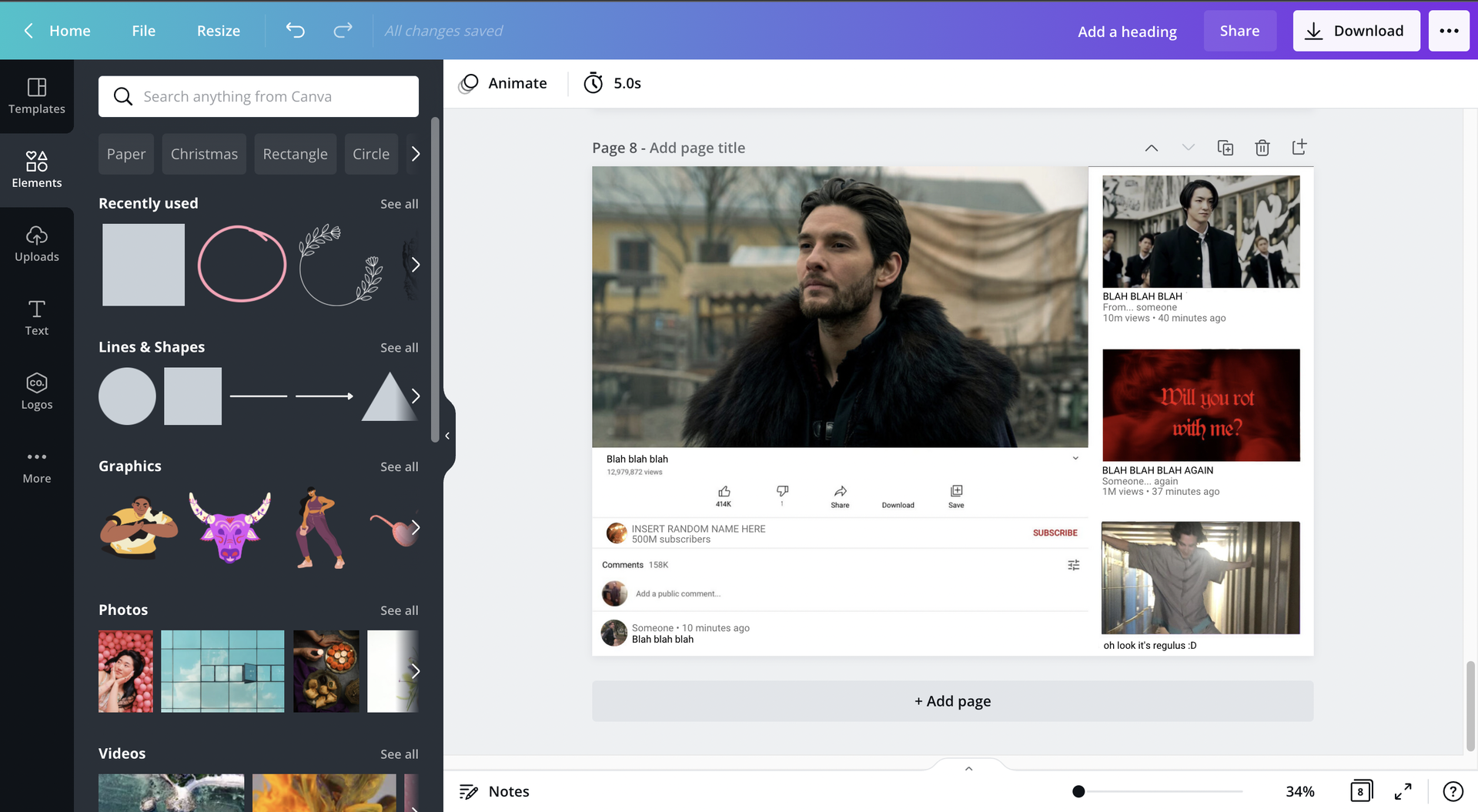Click the Add page button
This screenshot has width=1478, height=812.
[x=952, y=701]
